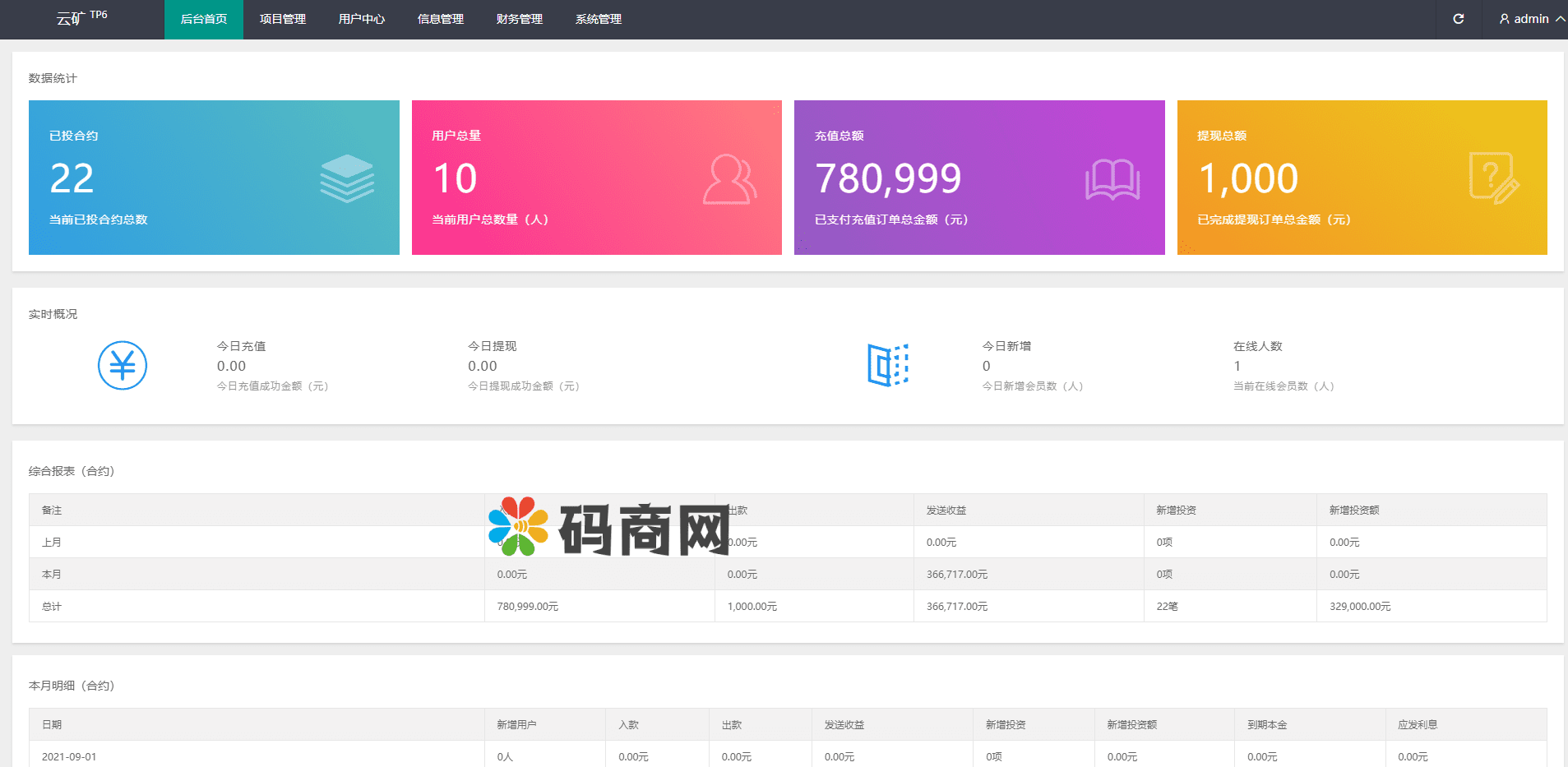Image resolution: width=1568 pixels, height=767 pixels.
Task: Click the blue door icon beside 今日新增
Action: click(x=887, y=365)
